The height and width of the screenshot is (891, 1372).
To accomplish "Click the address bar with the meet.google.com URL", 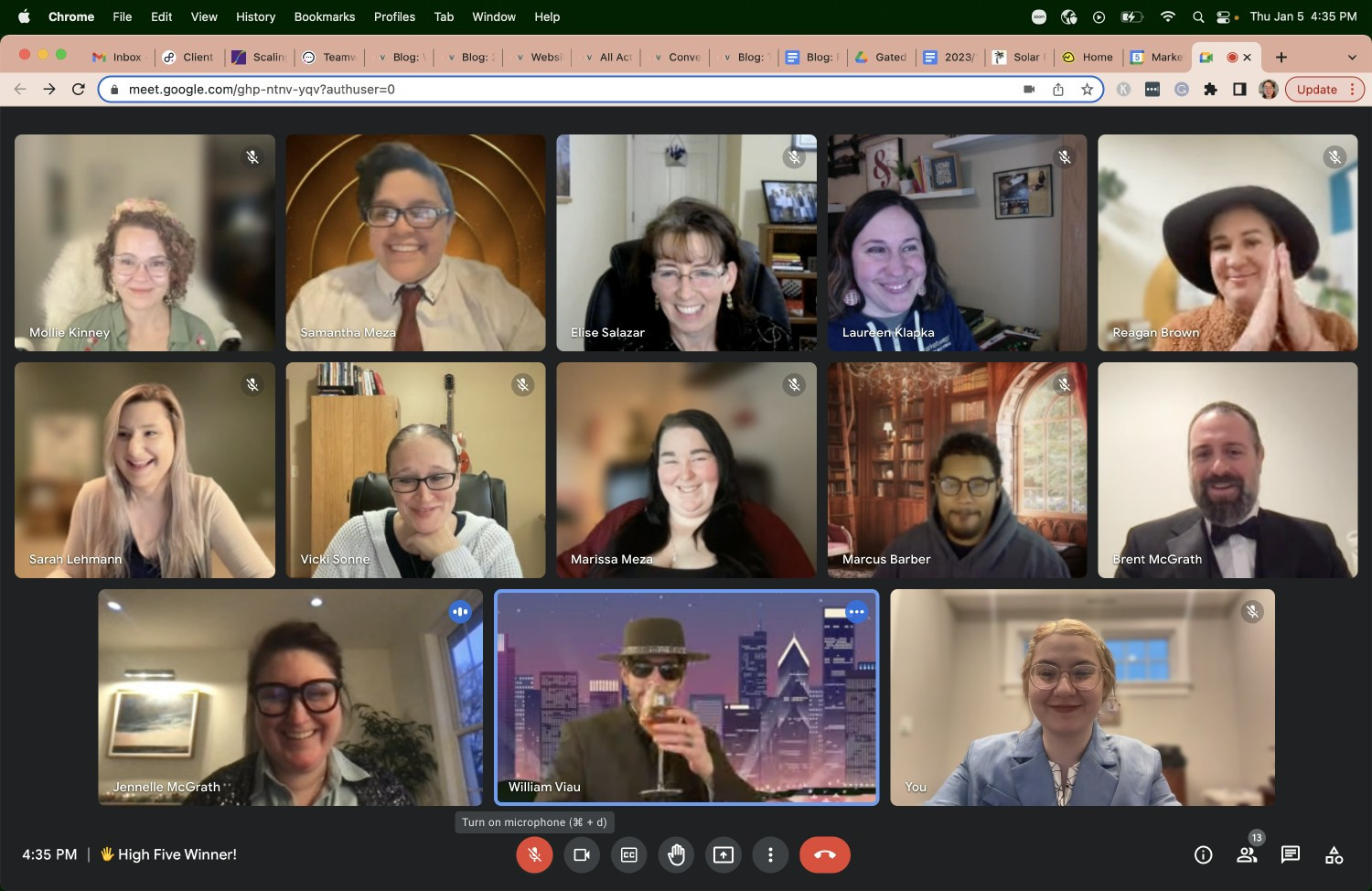I will point(601,89).
